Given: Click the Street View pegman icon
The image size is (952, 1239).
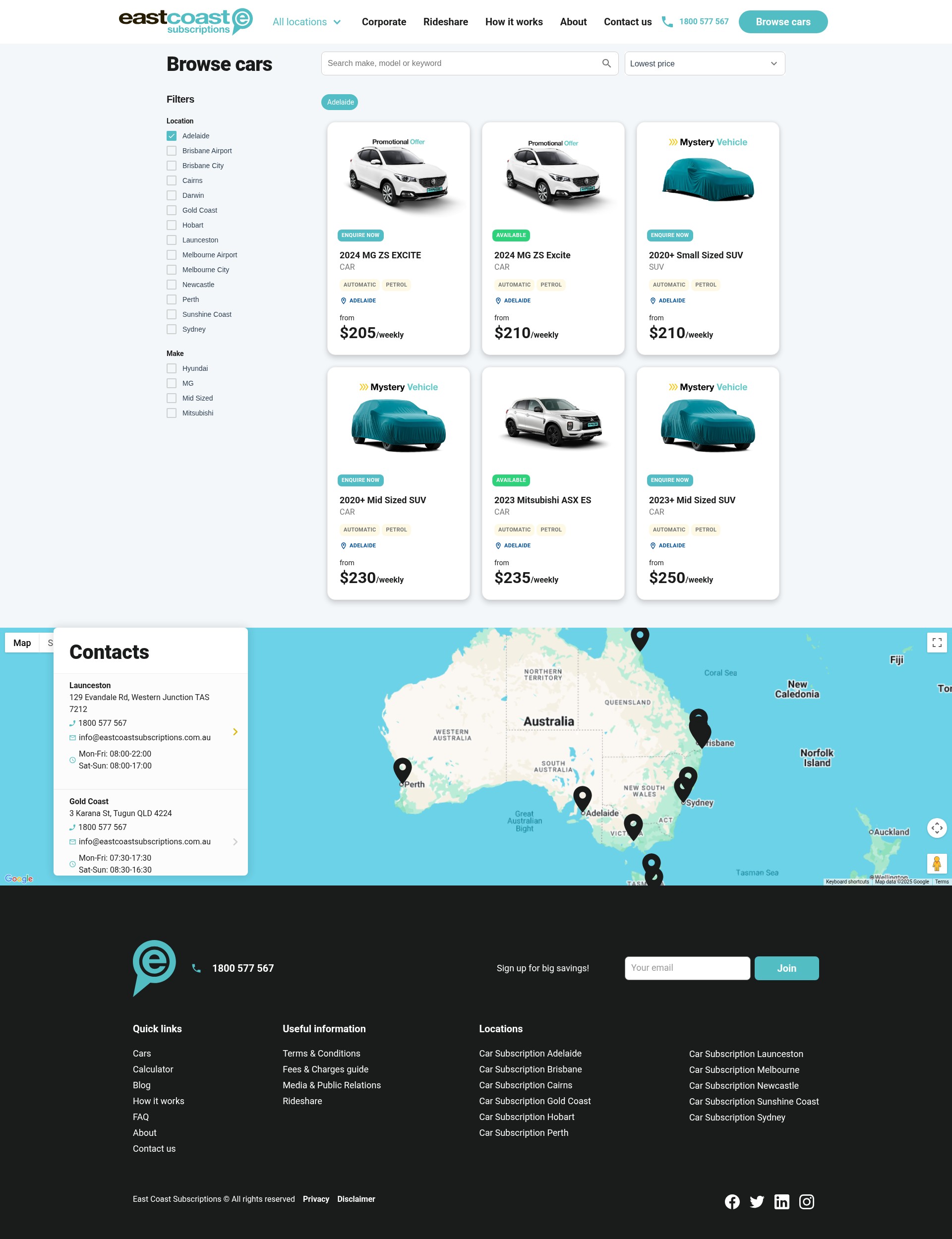Looking at the screenshot, I should coord(937,863).
